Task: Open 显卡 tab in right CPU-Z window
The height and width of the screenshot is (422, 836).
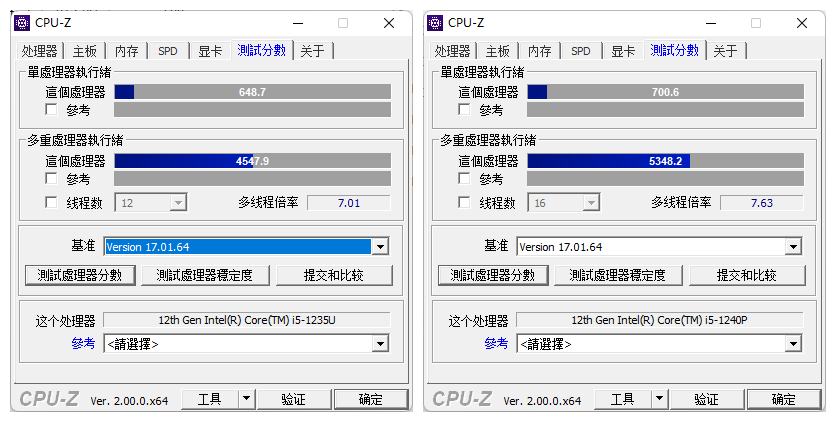Action: point(623,51)
